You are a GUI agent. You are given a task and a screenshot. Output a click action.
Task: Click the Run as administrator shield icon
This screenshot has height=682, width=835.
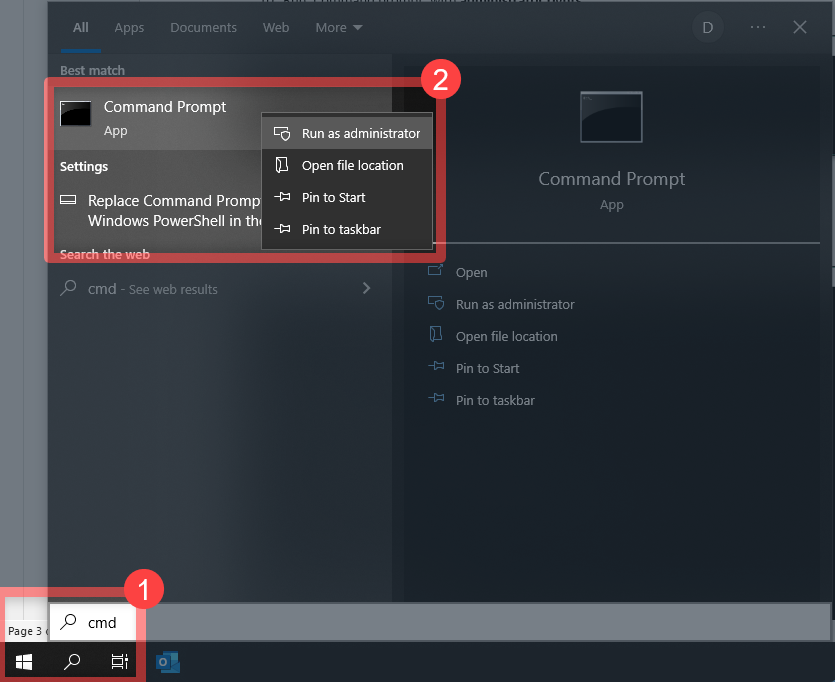pyautogui.click(x=281, y=132)
